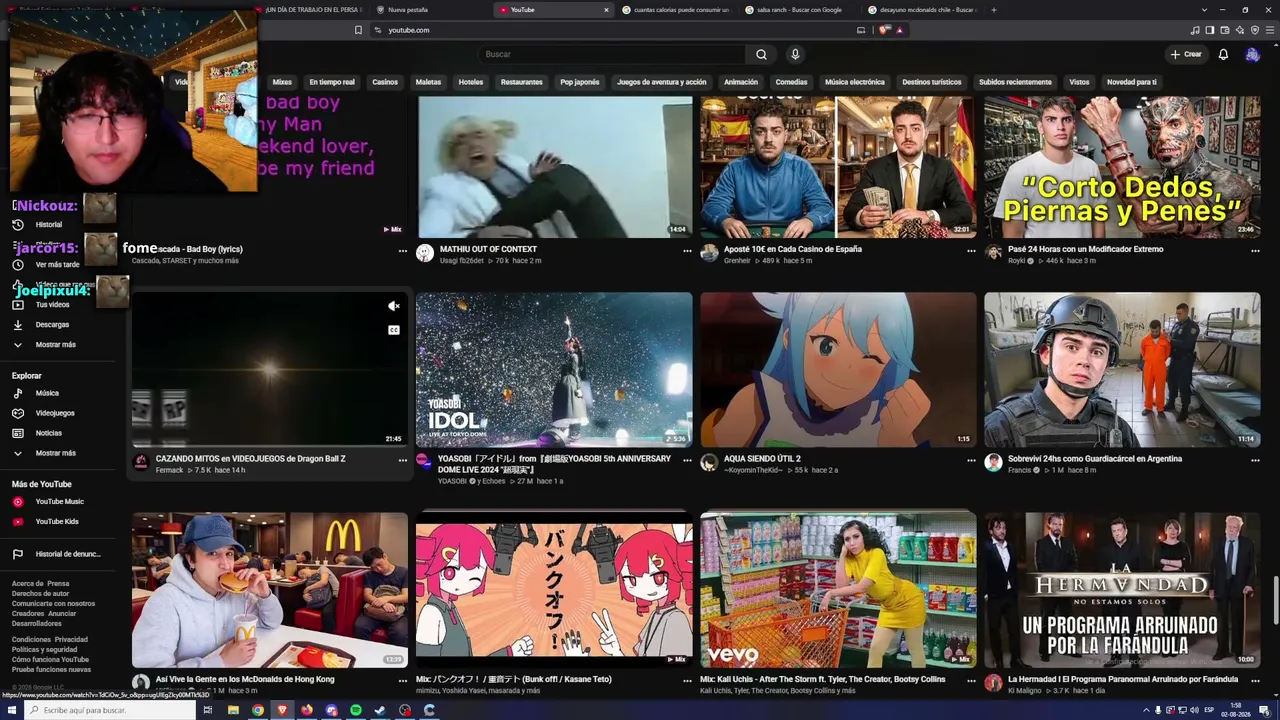
Task: Bookmark the page in the address bar
Action: tap(358, 30)
